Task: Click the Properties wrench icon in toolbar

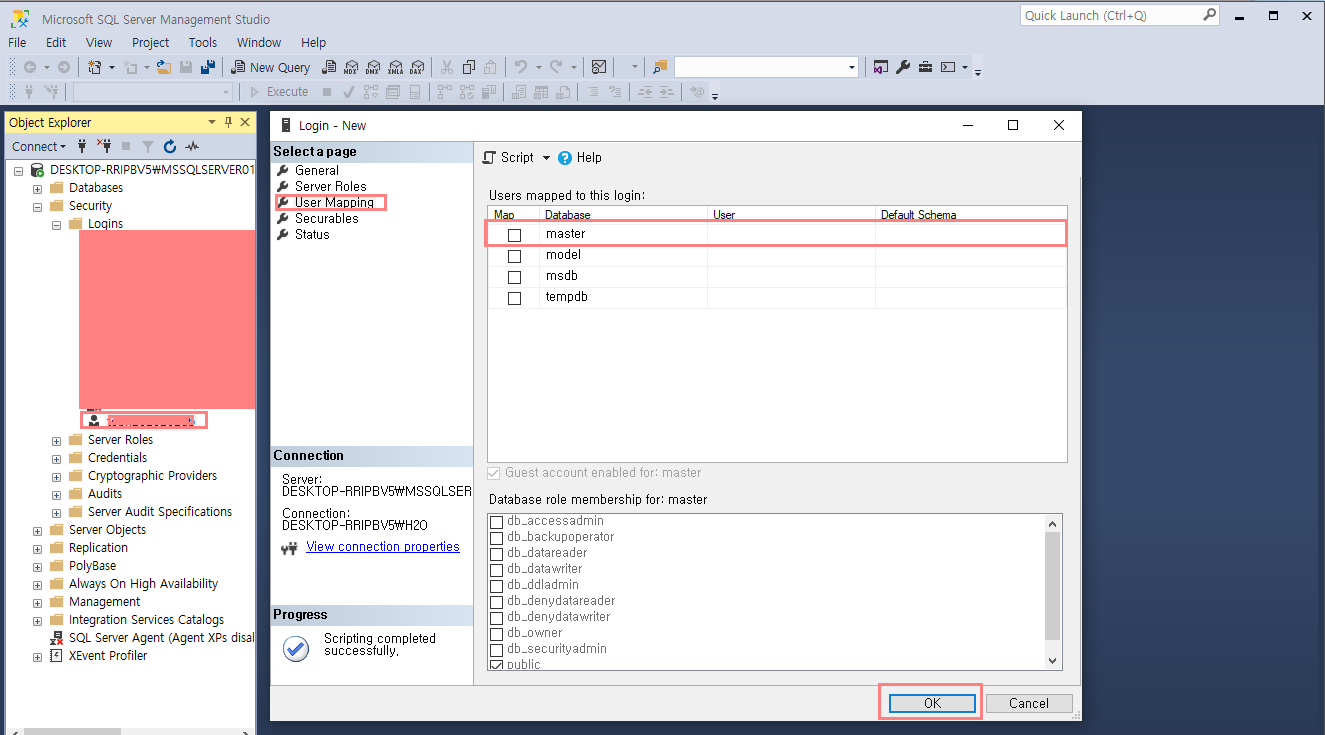Action: point(903,67)
